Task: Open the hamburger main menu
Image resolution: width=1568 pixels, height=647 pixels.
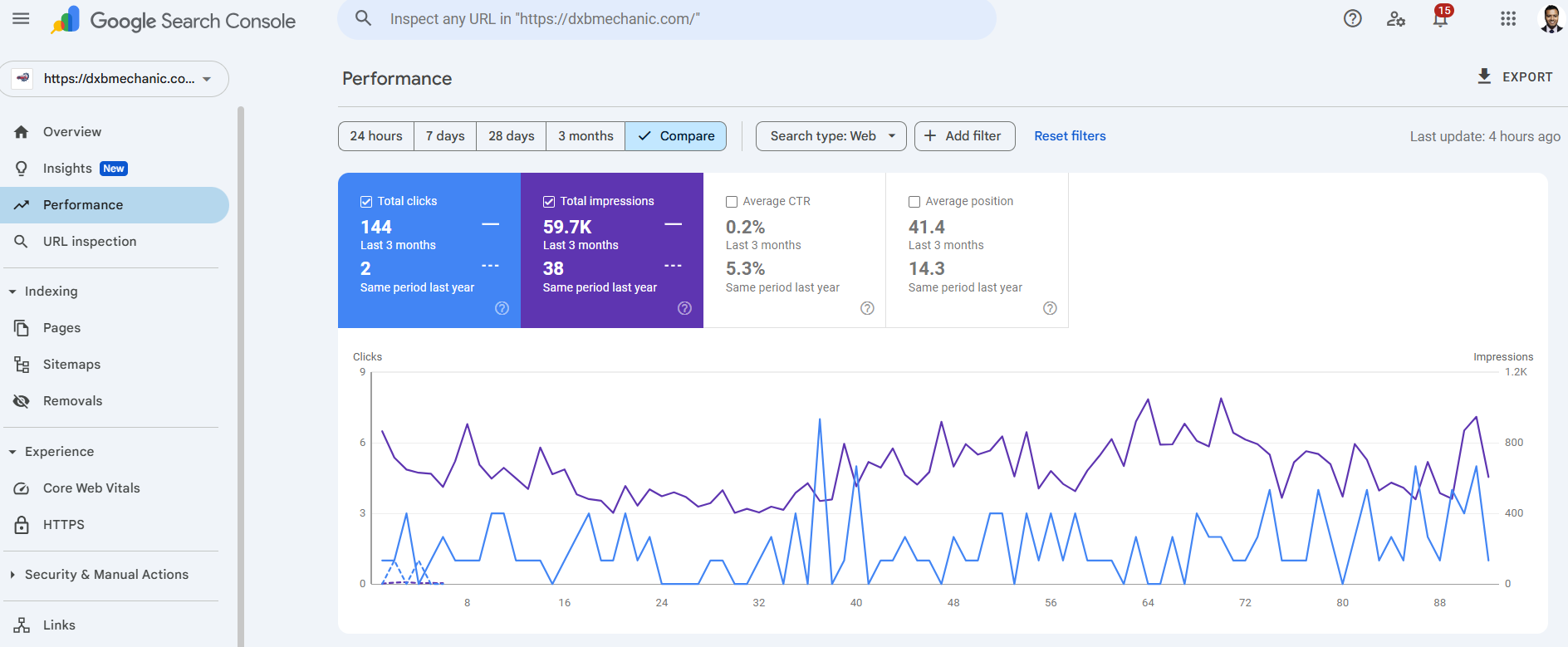Action: 21,19
